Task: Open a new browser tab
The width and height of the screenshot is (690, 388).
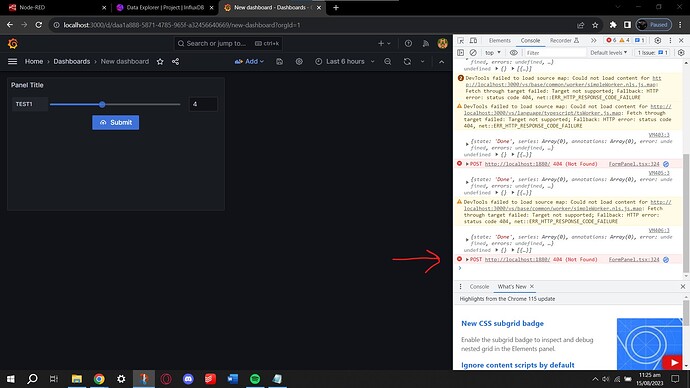Action: [x=336, y=7]
